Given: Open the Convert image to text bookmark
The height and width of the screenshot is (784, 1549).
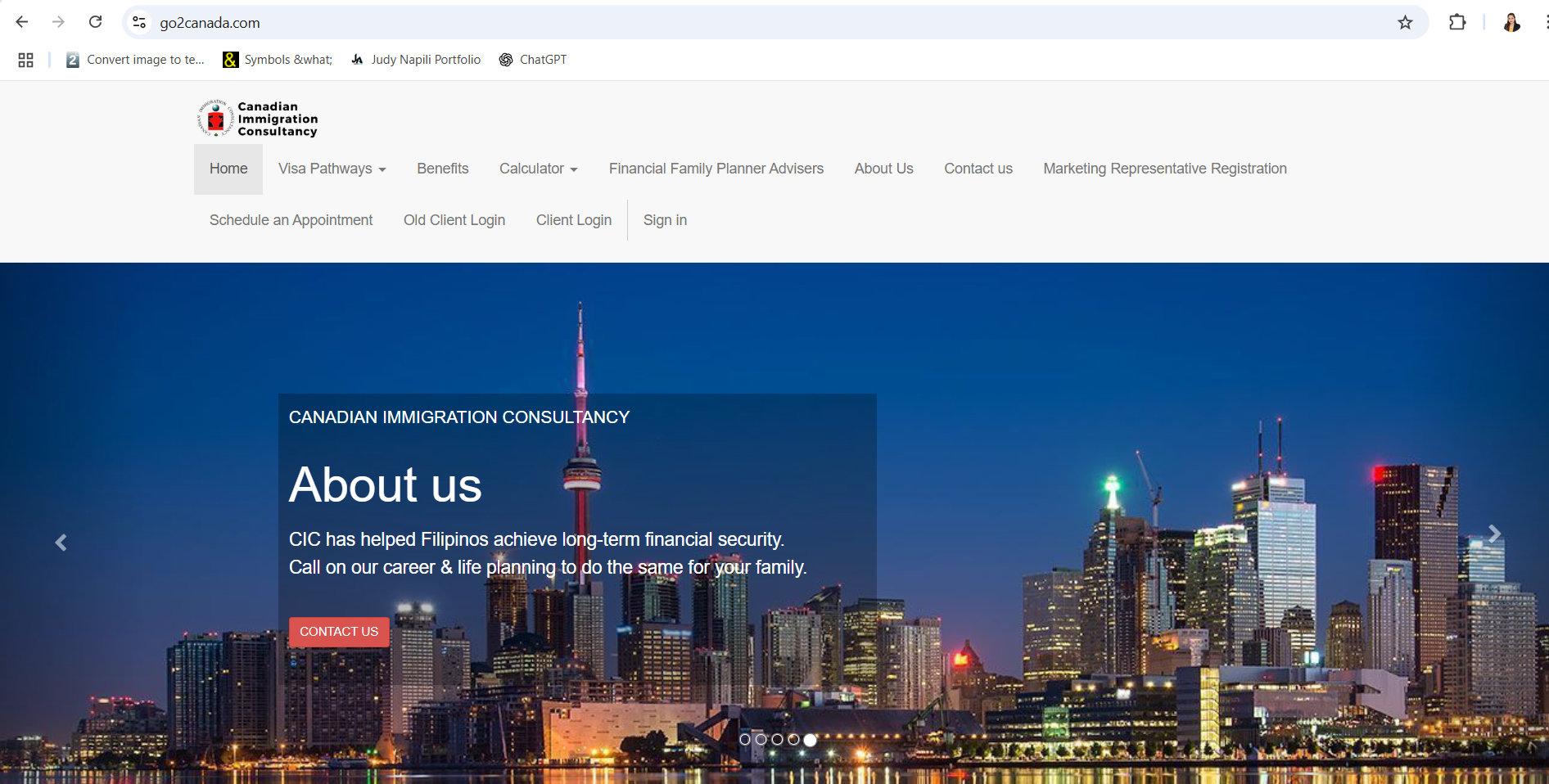Looking at the screenshot, I should (135, 60).
